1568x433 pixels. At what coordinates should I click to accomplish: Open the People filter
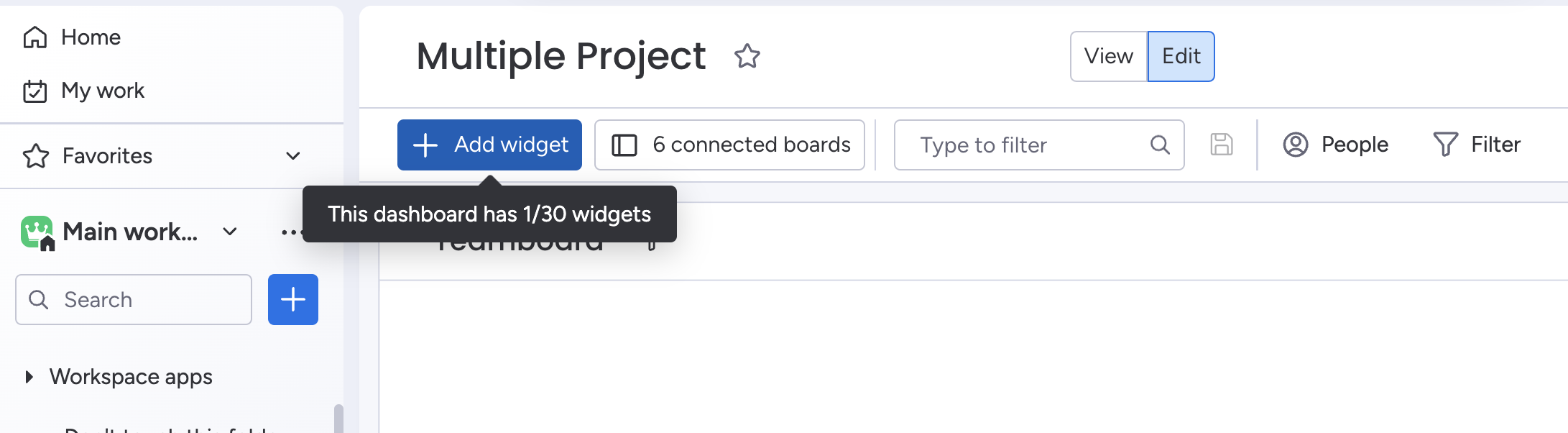[1336, 145]
